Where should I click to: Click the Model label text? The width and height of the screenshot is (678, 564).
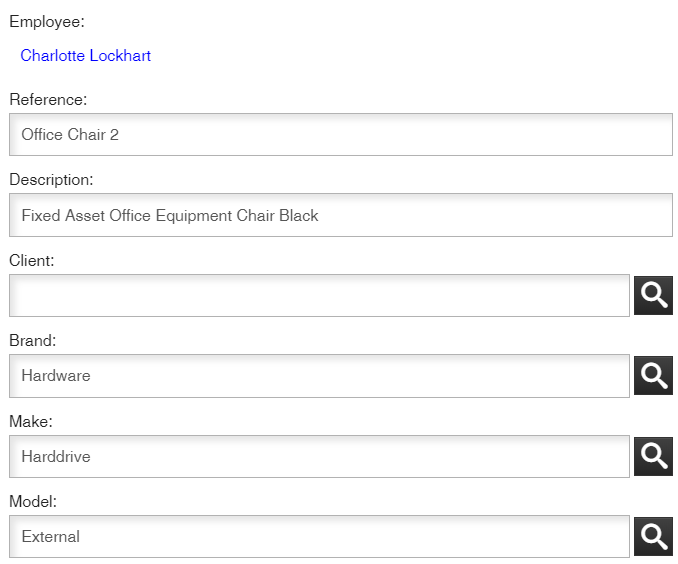coord(32,501)
